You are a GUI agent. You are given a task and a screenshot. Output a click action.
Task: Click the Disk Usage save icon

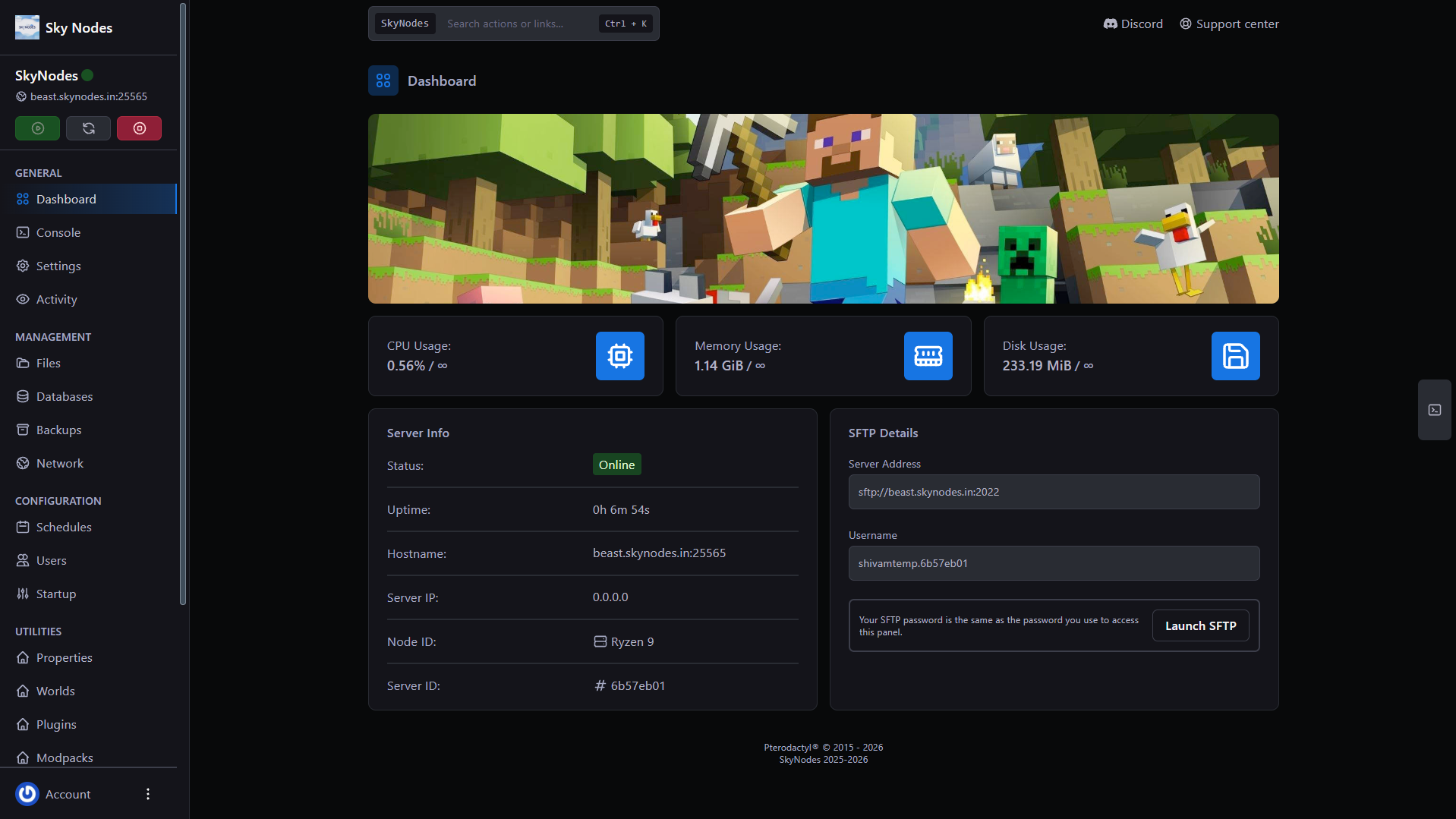pyautogui.click(x=1236, y=356)
